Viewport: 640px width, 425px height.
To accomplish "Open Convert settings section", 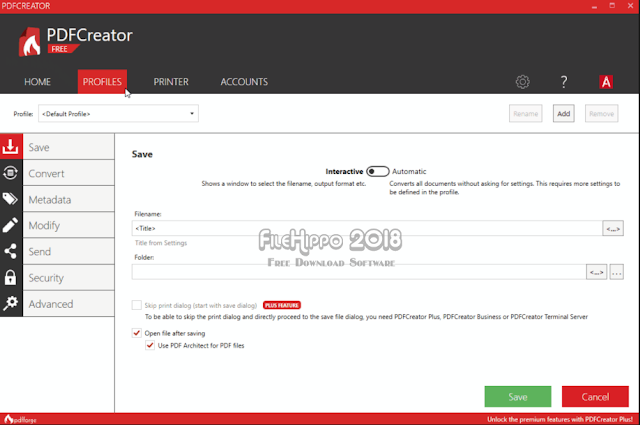I will [69, 173].
